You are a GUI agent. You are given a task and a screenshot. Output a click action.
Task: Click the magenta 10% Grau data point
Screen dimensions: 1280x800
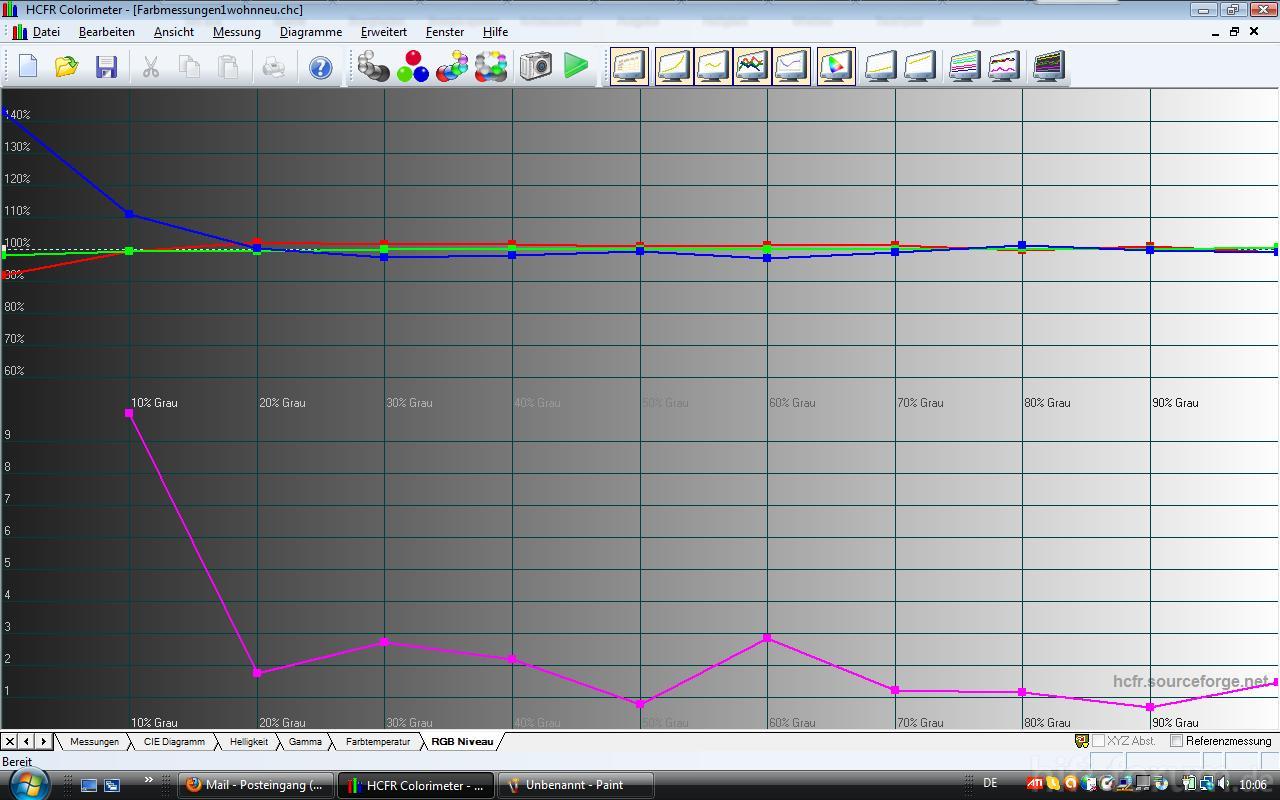click(129, 413)
